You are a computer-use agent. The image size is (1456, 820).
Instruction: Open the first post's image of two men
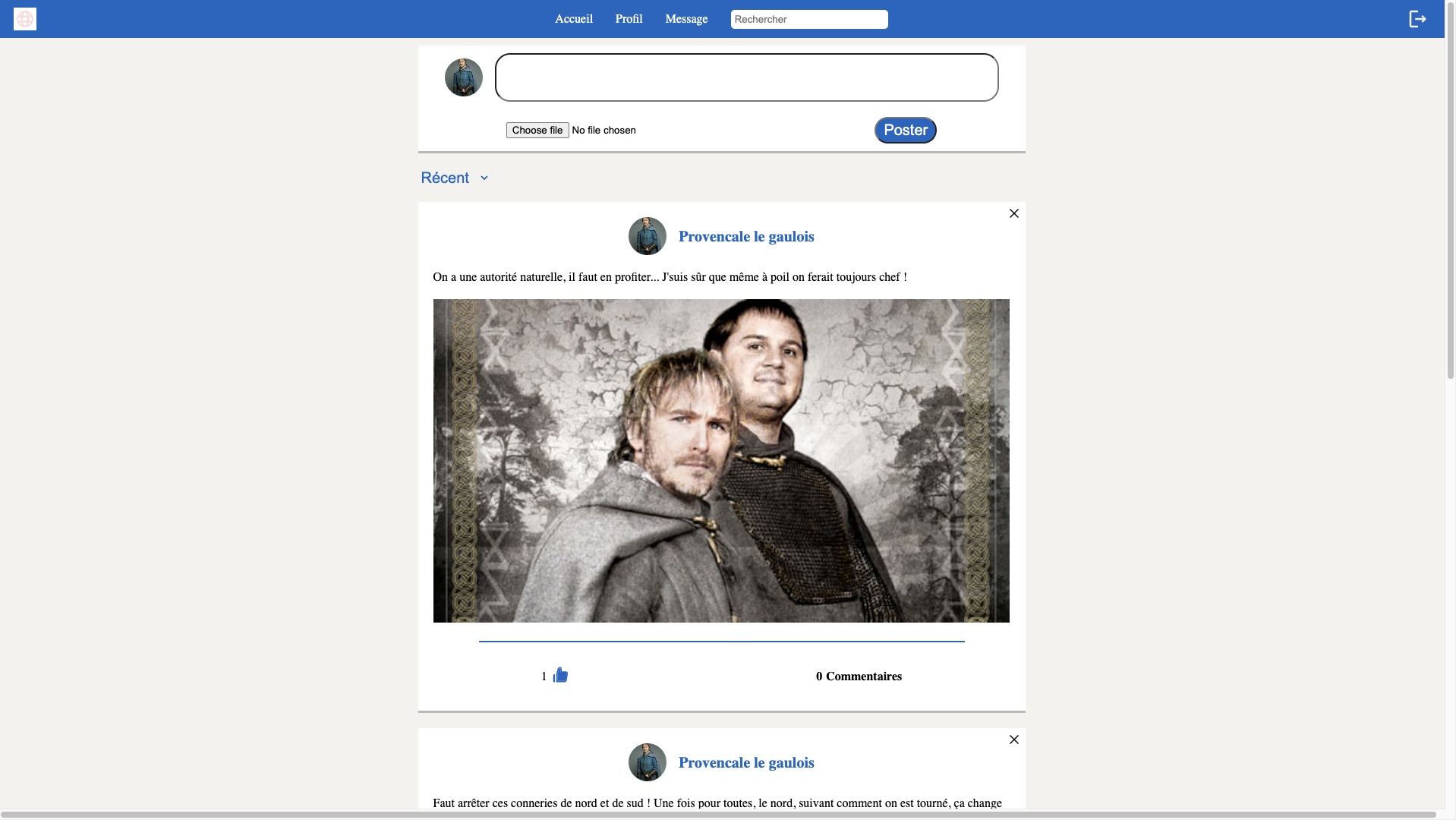click(x=721, y=461)
